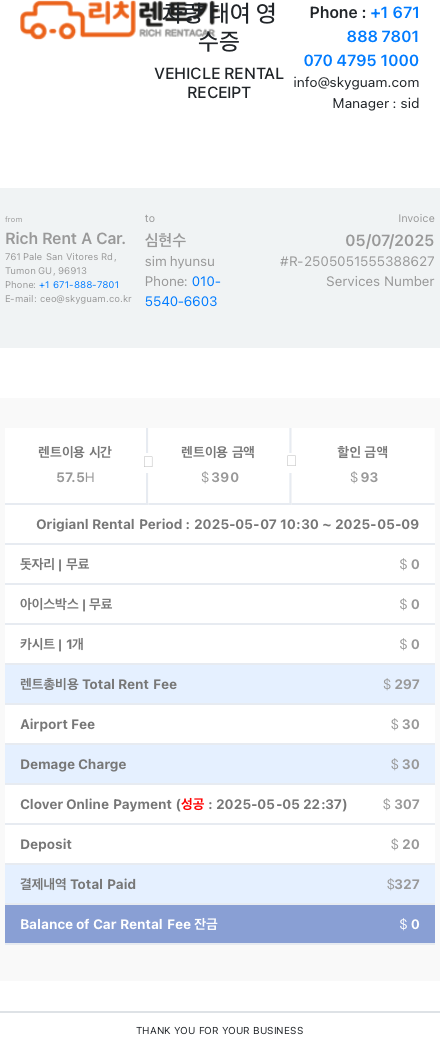This screenshot has height=1038, width=440.
Task: Tap customer phone 010-5540-6603 link
Action: coord(183,291)
